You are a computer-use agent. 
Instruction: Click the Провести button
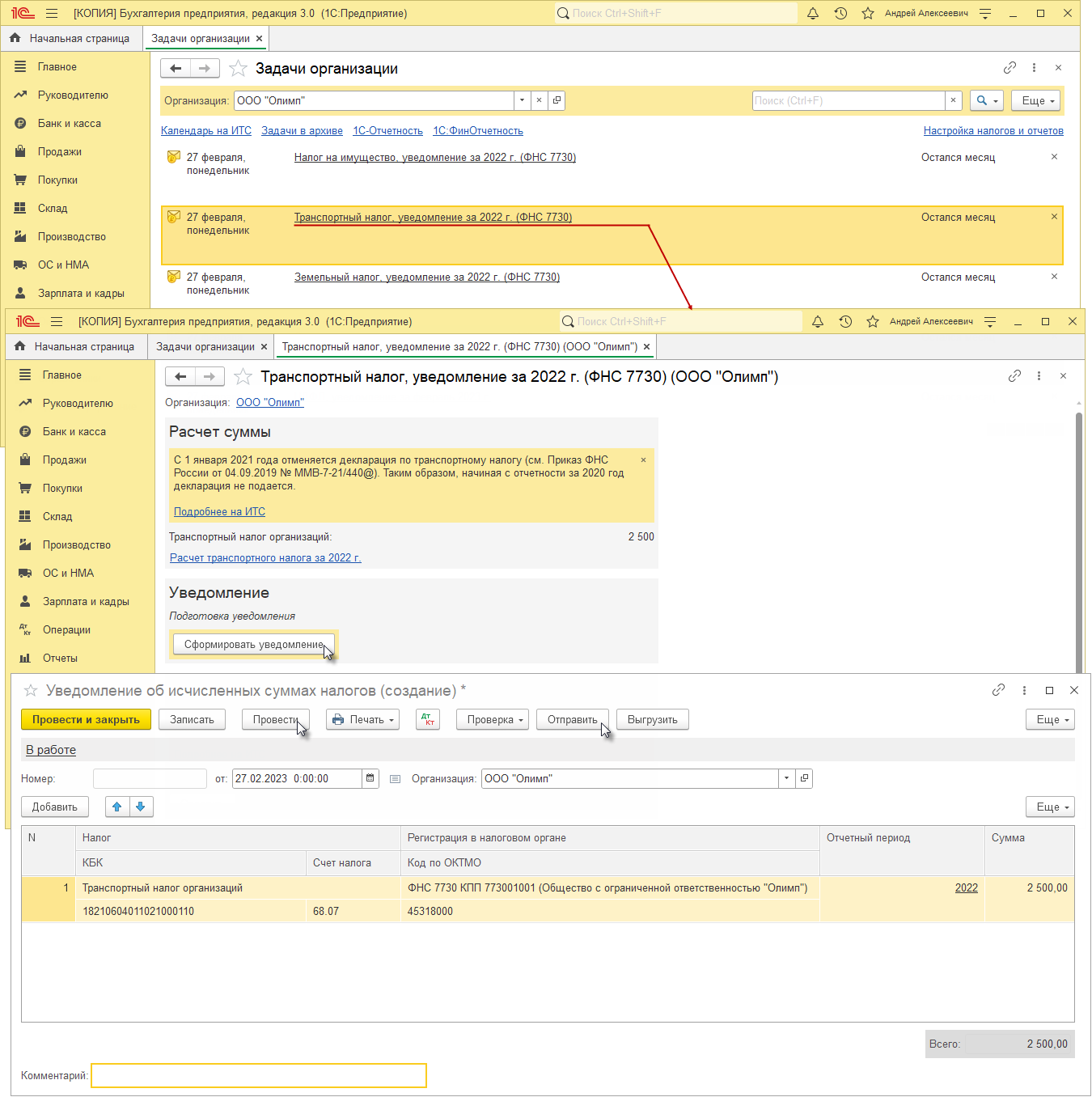tap(275, 719)
